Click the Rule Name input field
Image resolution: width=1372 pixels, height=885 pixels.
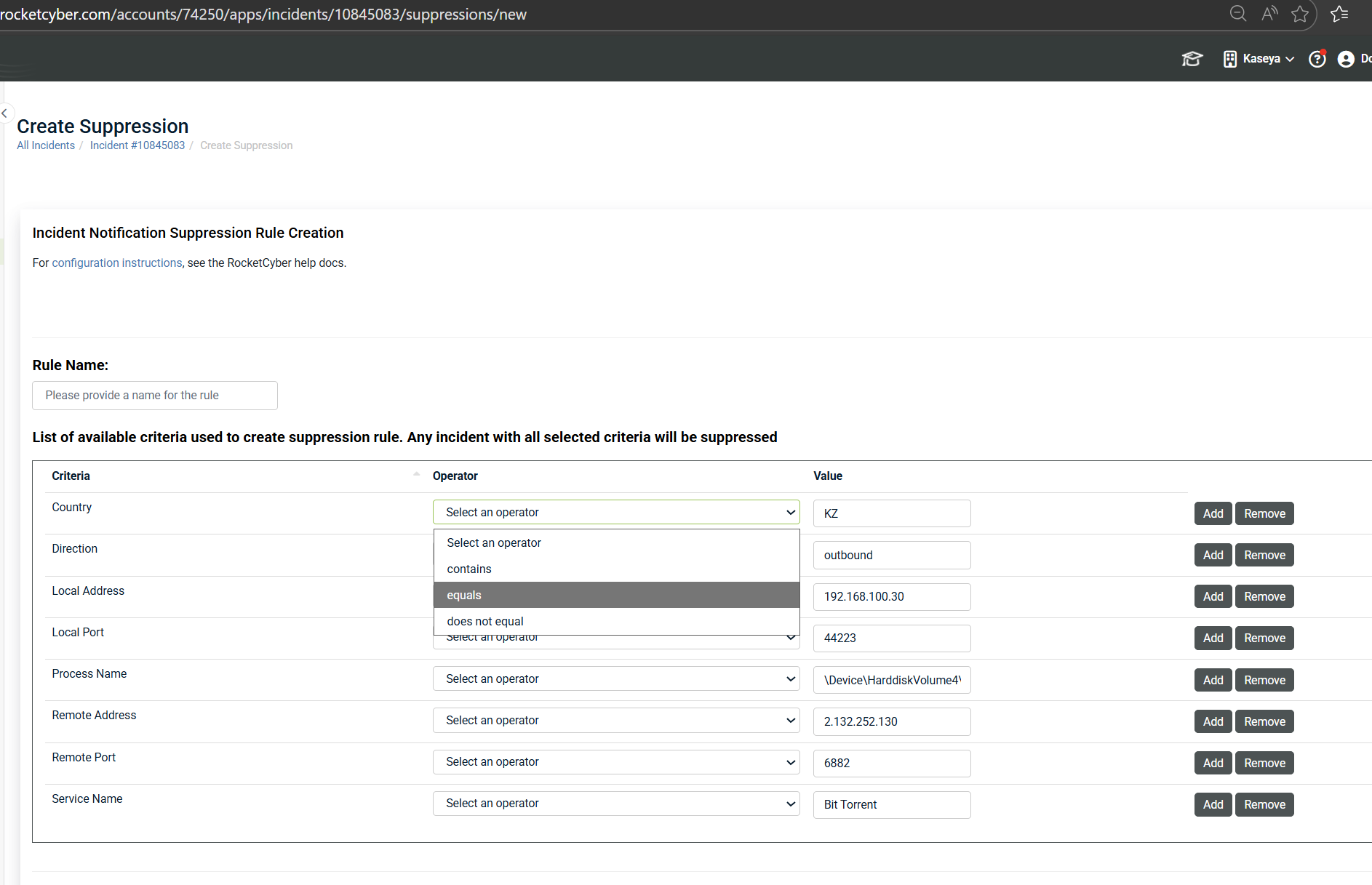[155, 396]
